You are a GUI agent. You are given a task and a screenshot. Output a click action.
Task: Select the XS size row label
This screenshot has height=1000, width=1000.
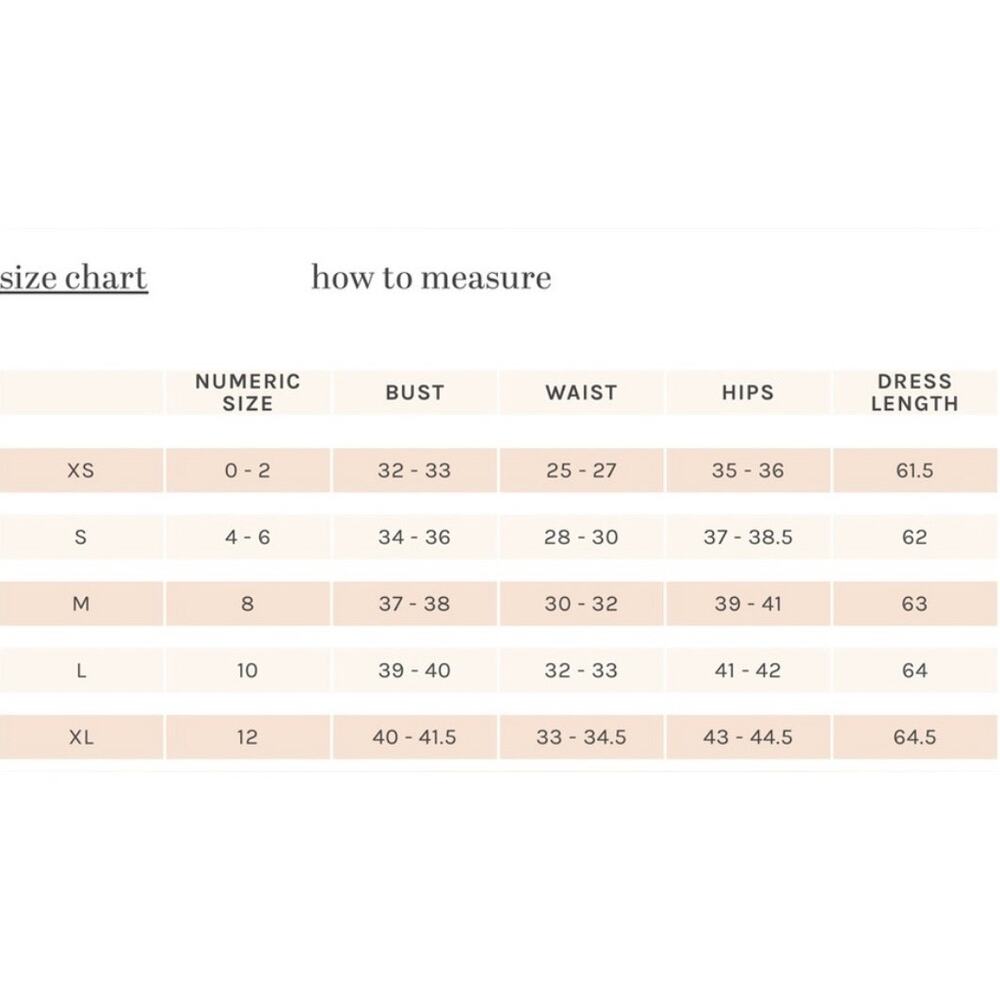(81, 471)
